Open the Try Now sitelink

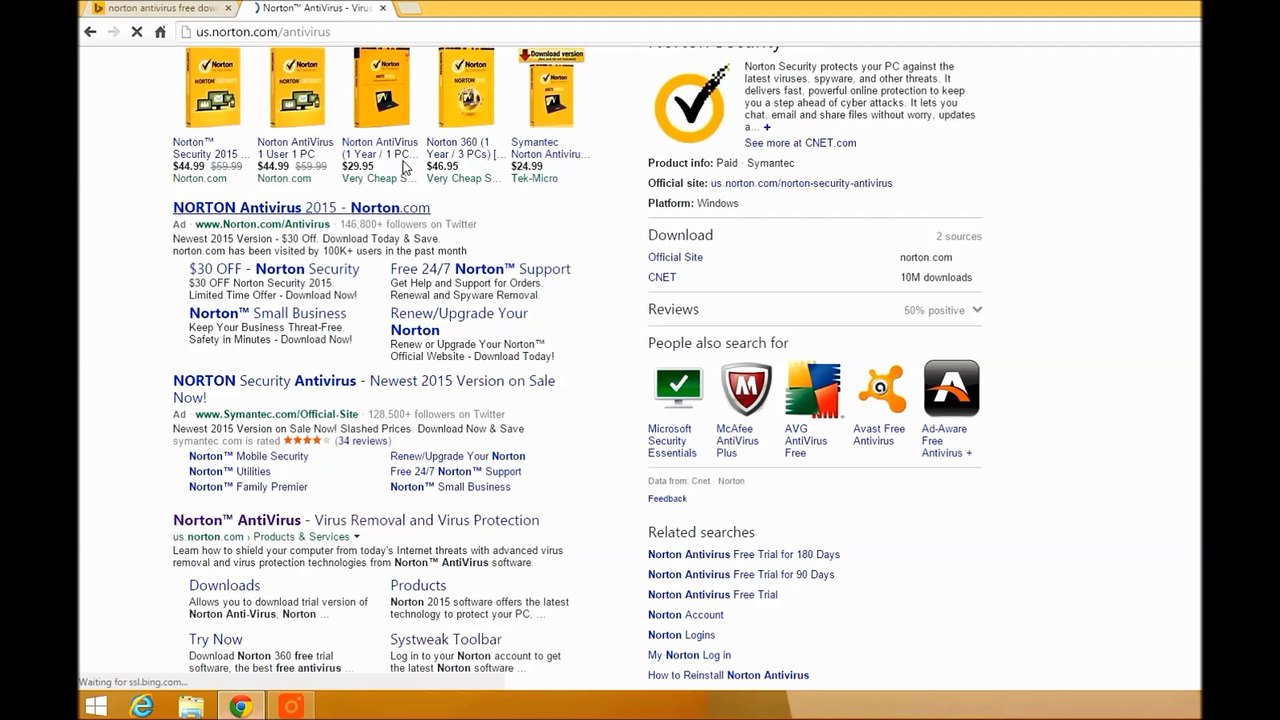(215, 640)
